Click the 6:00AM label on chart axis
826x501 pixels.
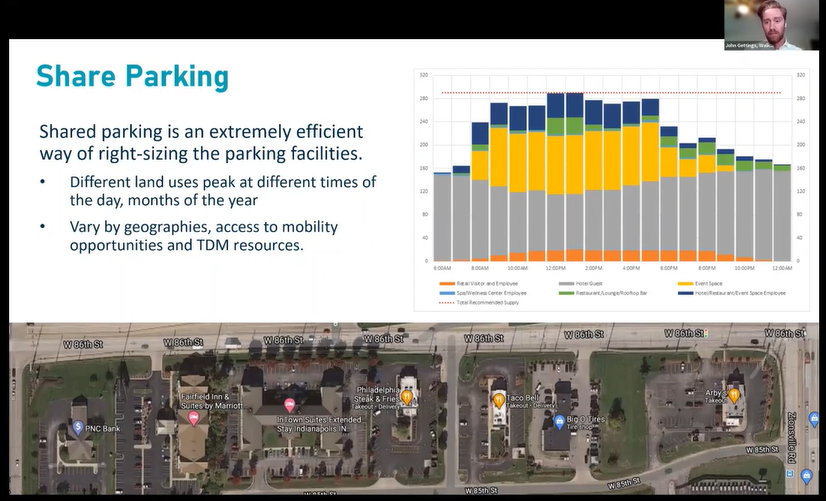click(x=442, y=269)
